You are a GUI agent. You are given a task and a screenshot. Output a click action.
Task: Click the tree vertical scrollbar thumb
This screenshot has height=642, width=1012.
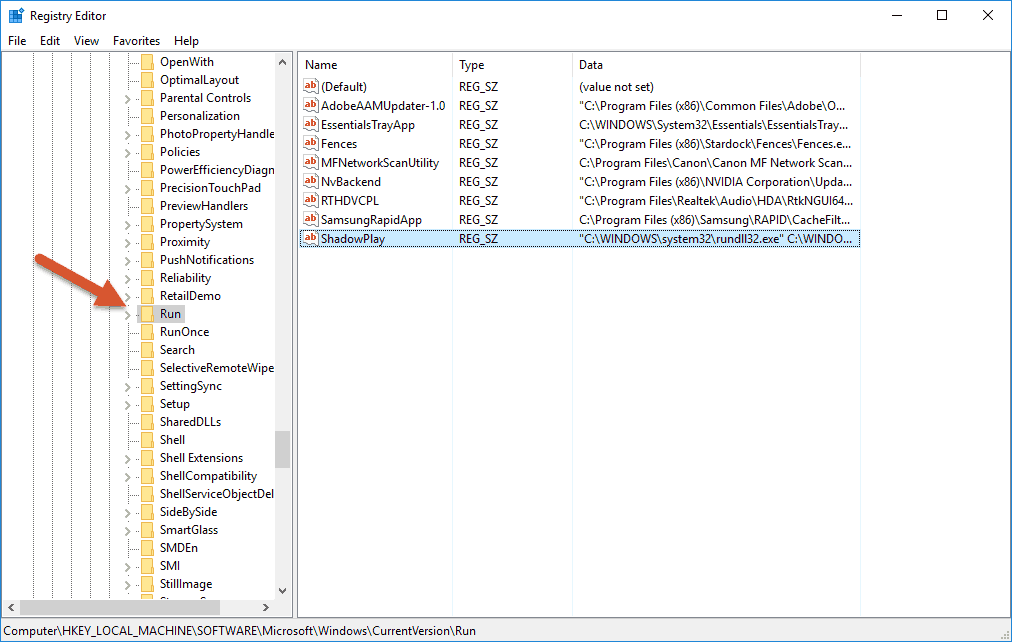tap(282, 449)
